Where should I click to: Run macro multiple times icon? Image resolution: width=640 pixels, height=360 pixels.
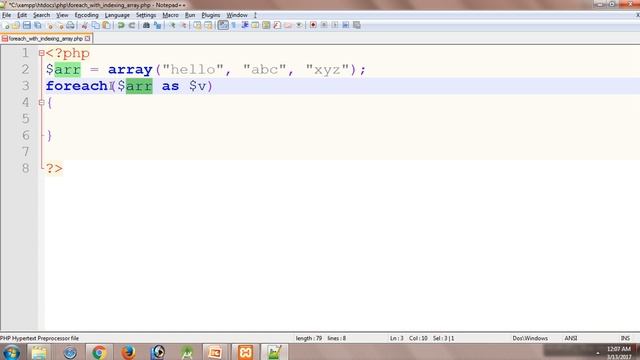[x=346, y=25]
